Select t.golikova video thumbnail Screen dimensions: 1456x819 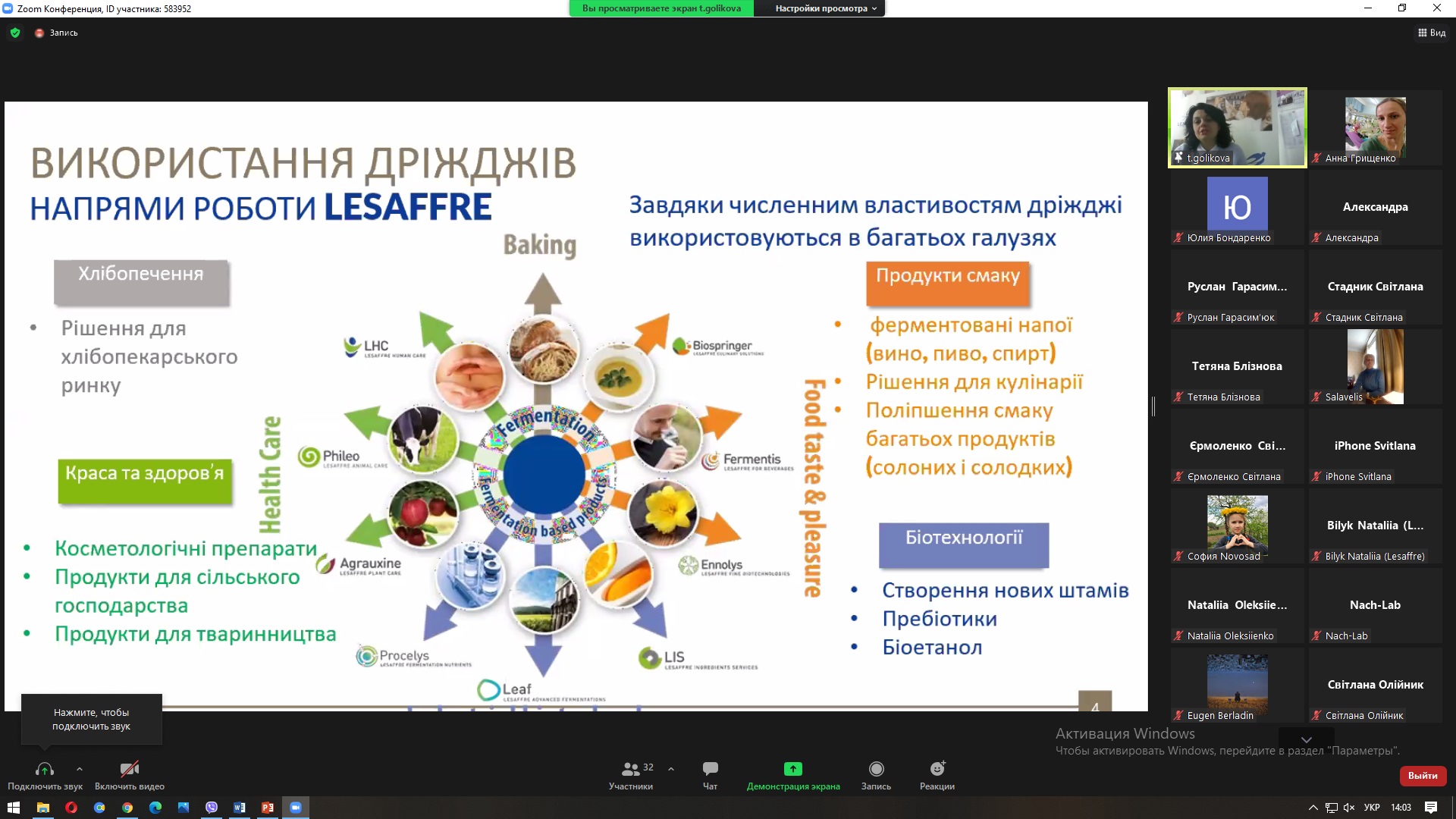[1237, 127]
